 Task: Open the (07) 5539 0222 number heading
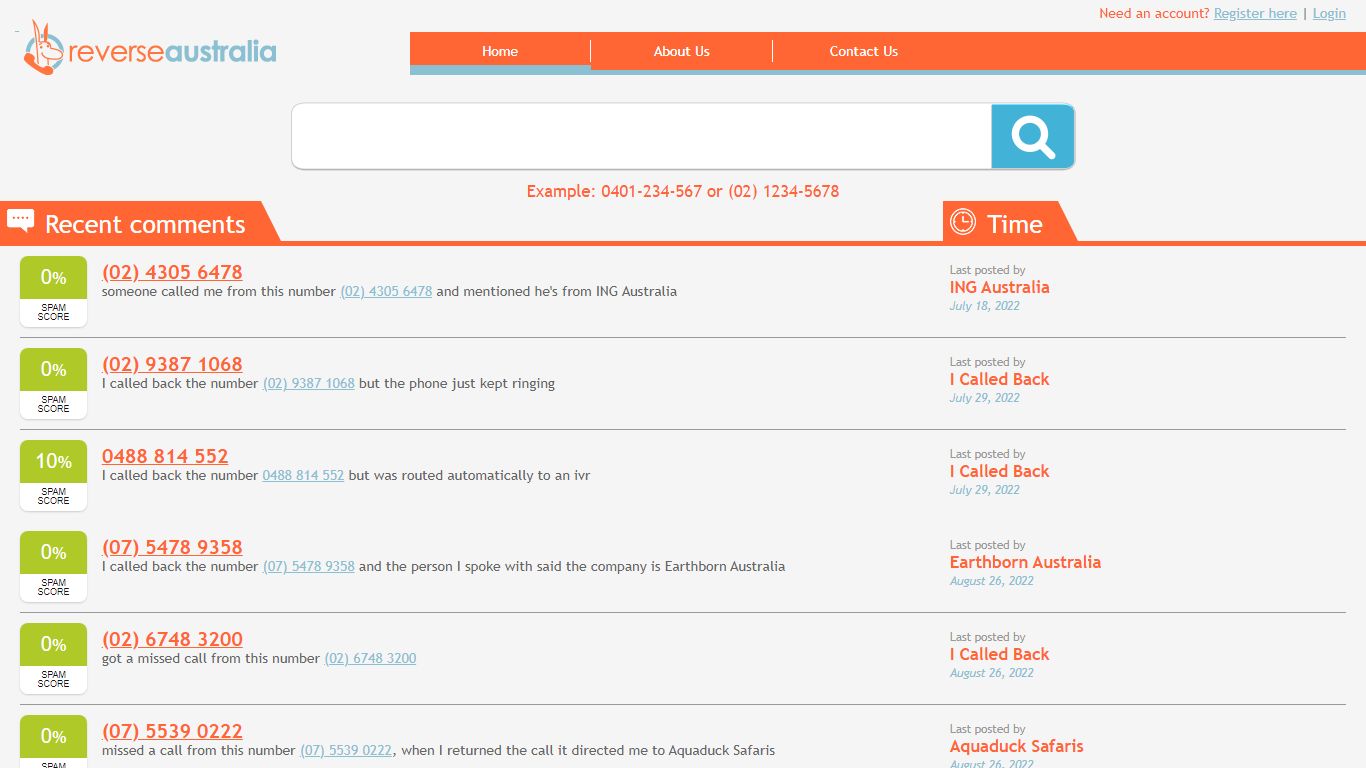[172, 731]
